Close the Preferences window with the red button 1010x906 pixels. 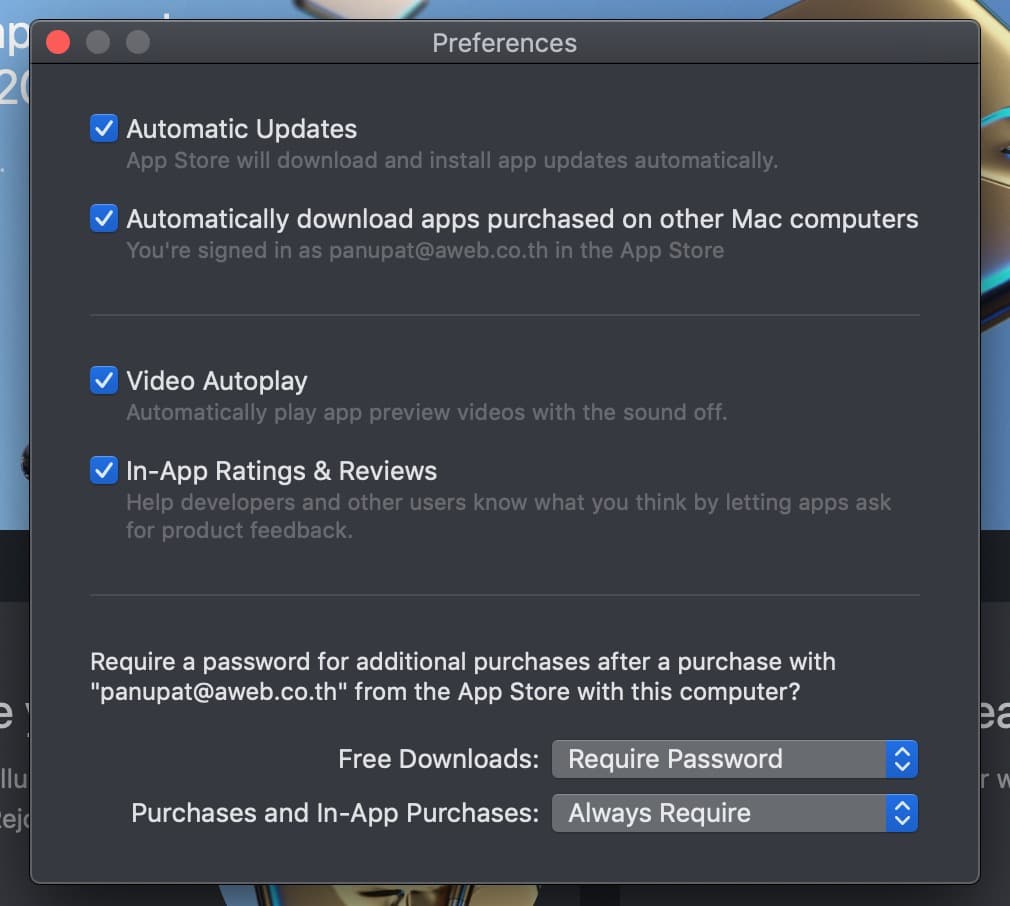pyautogui.click(x=58, y=42)
